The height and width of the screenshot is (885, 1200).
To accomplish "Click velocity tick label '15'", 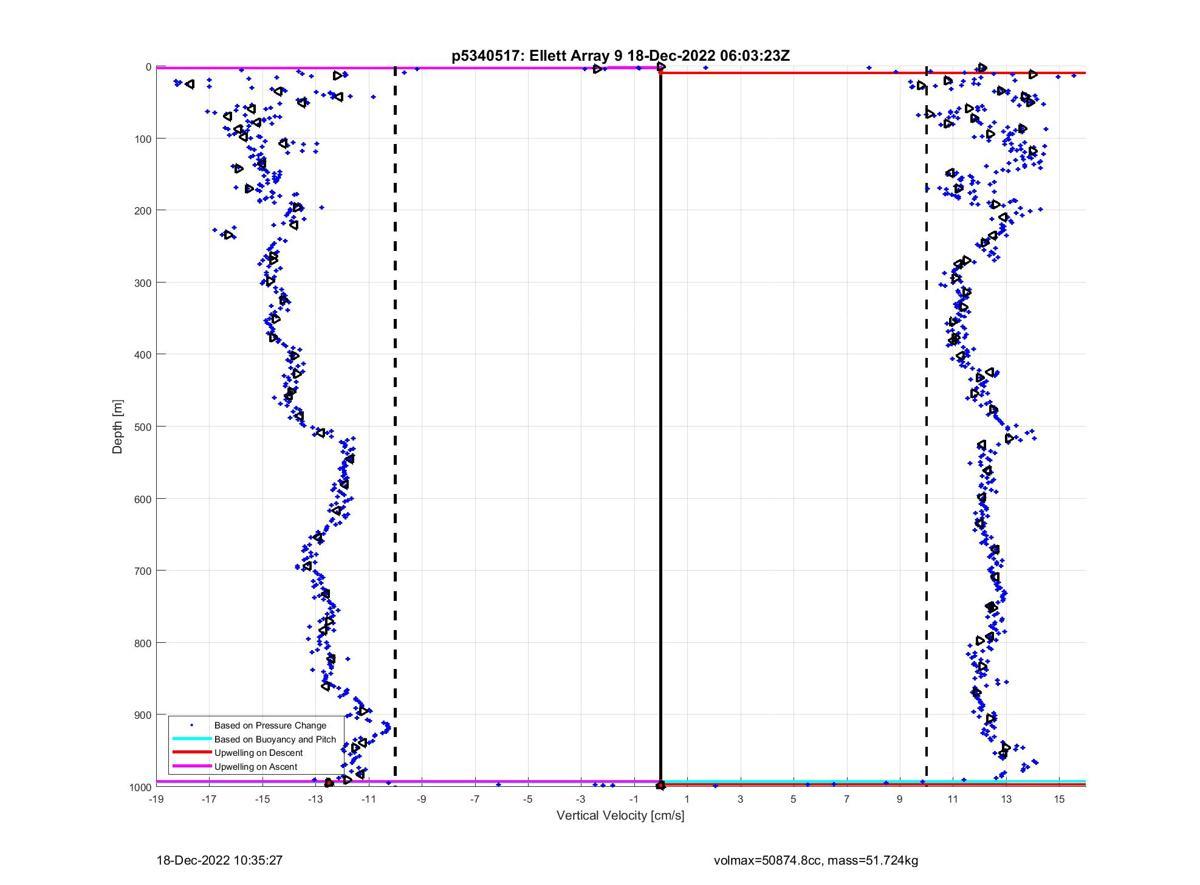I will (1059, 799).
